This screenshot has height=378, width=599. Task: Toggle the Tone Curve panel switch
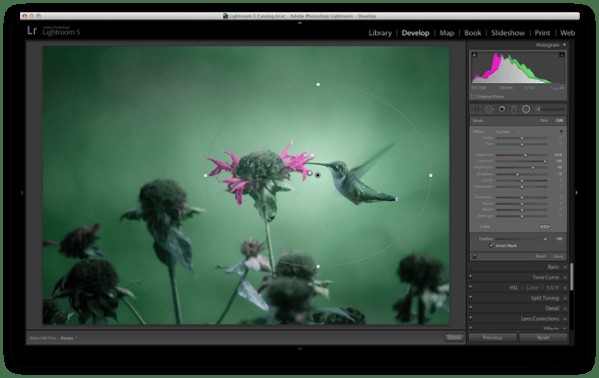point(471,276)
